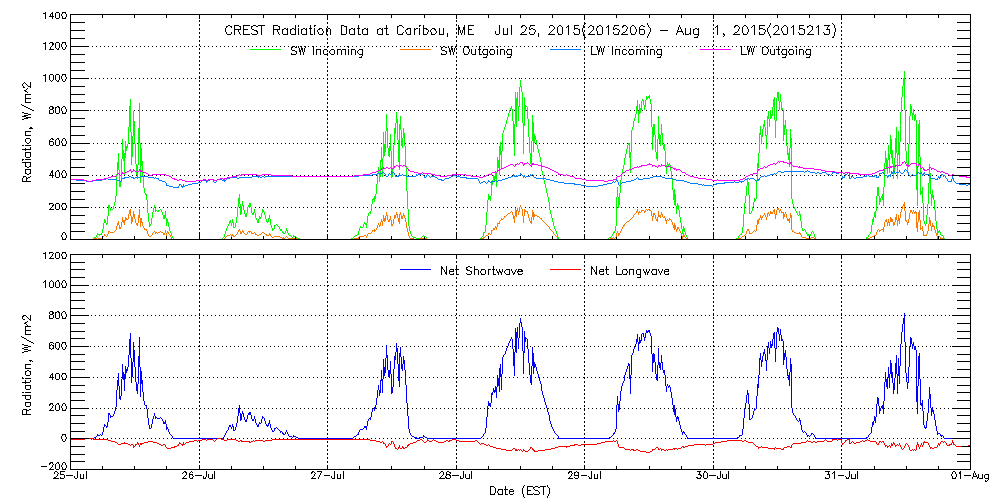The image size is (1000, 500).
Task: Click the CREST Radiation Data chart title
Action: click(530, 31)
